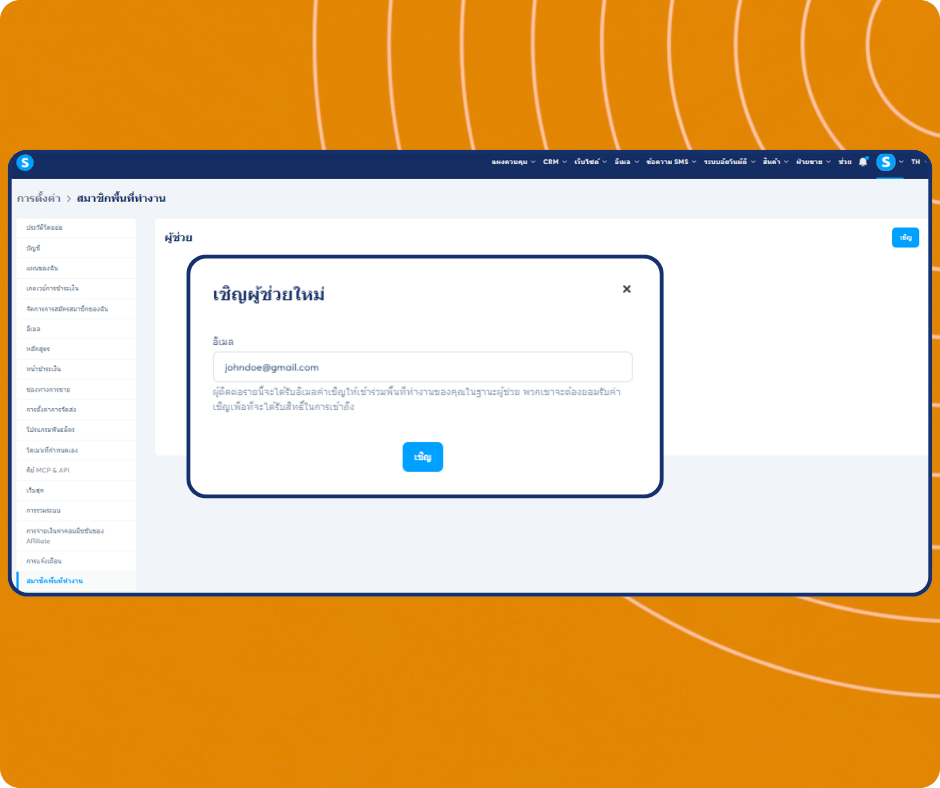Expand the สินค้า products dropdown
This screenshot has width=940, height=788.
(x=776, y=162)
